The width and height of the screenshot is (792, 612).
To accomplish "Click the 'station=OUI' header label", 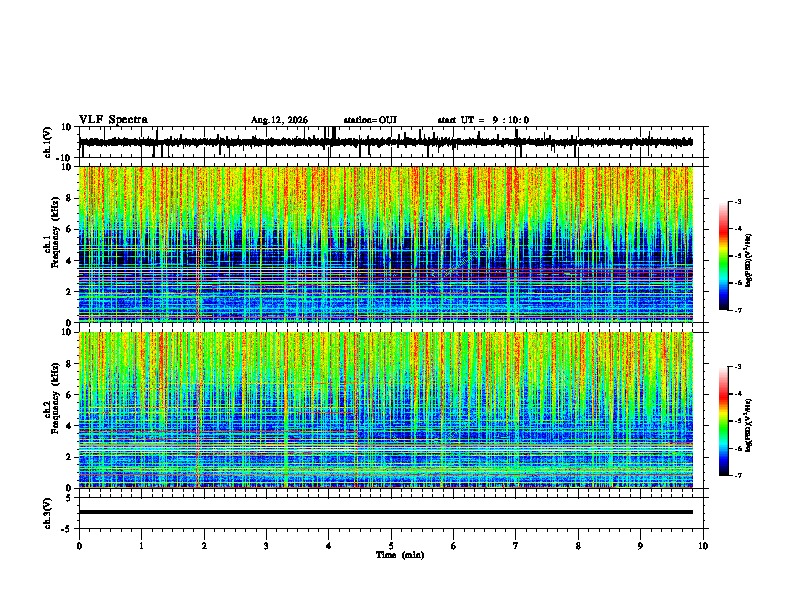I will (370, 120).
